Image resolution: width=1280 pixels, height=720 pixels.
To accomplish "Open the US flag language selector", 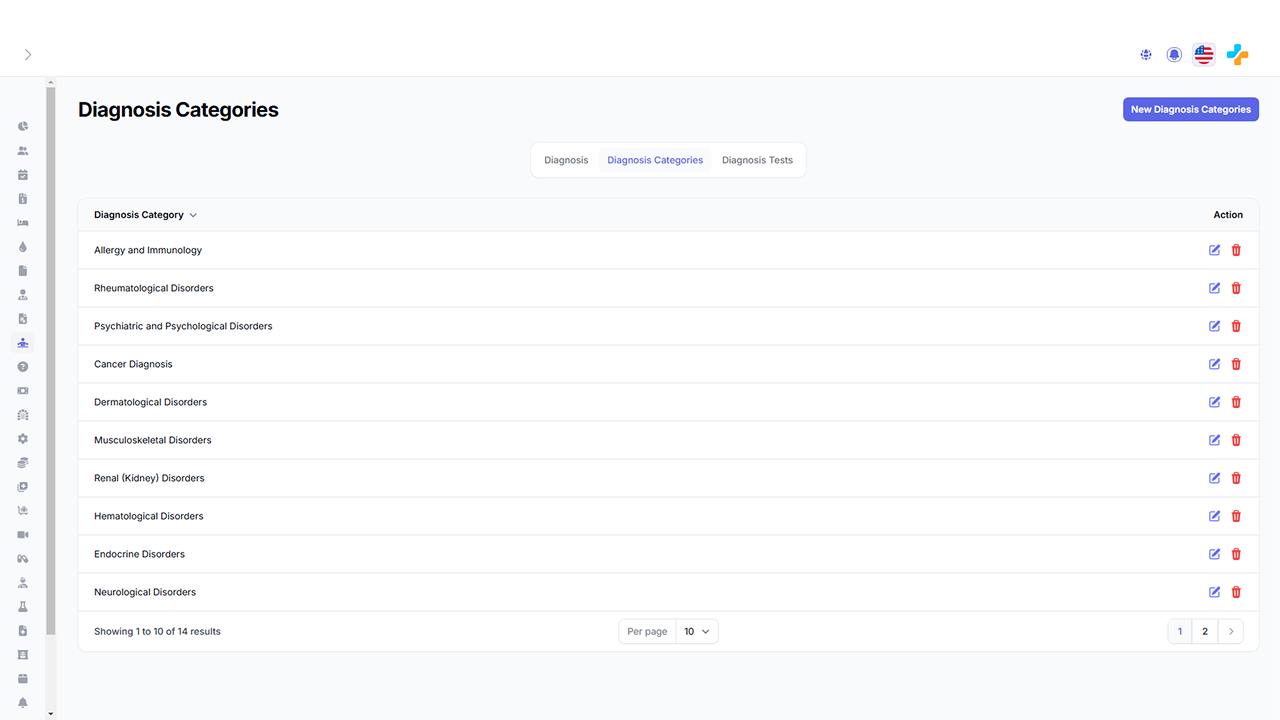I will click(1204, 55).
